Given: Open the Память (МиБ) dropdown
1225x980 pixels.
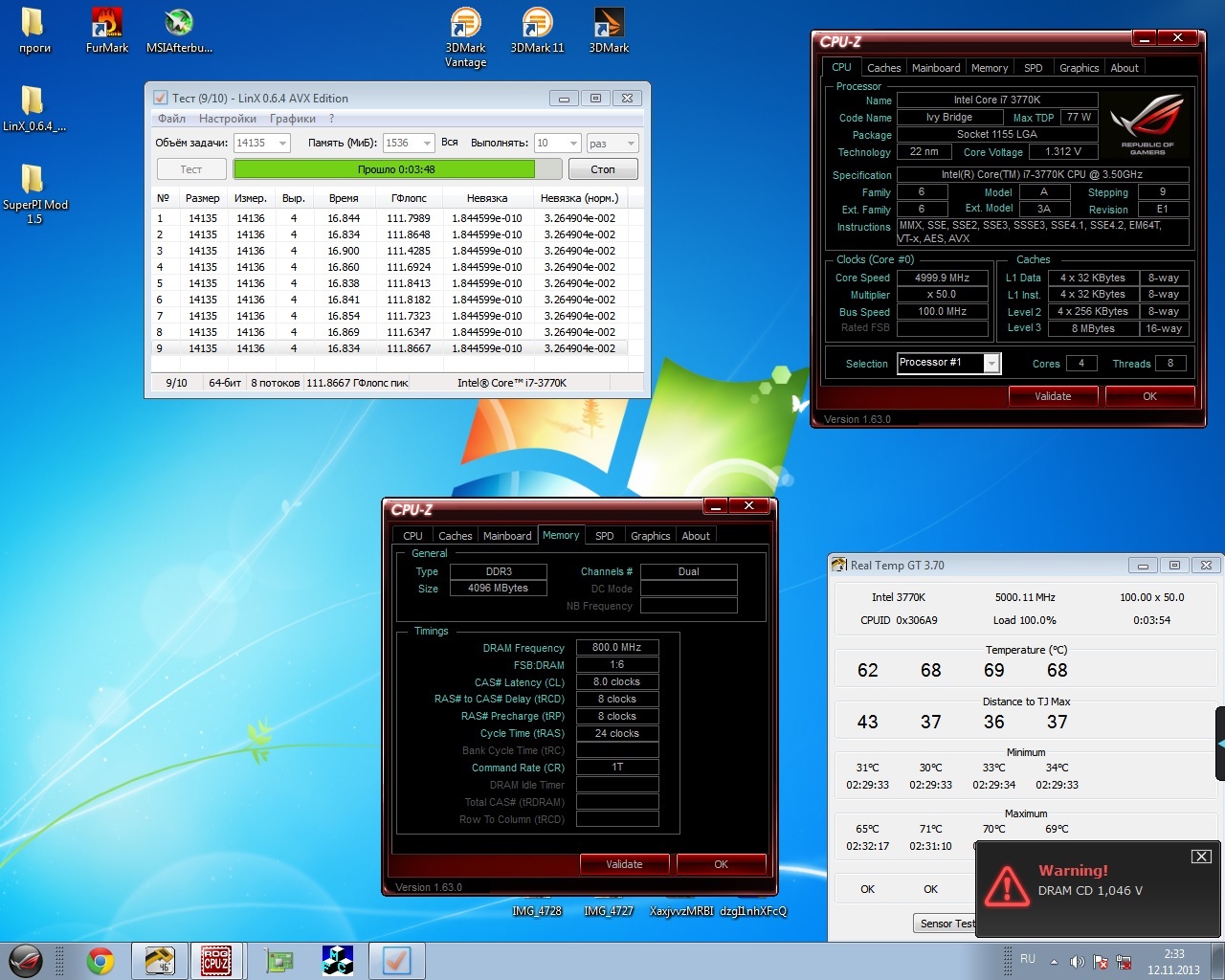Looking at the screenshot, I should pyautogui.click(x=427, y=144).
